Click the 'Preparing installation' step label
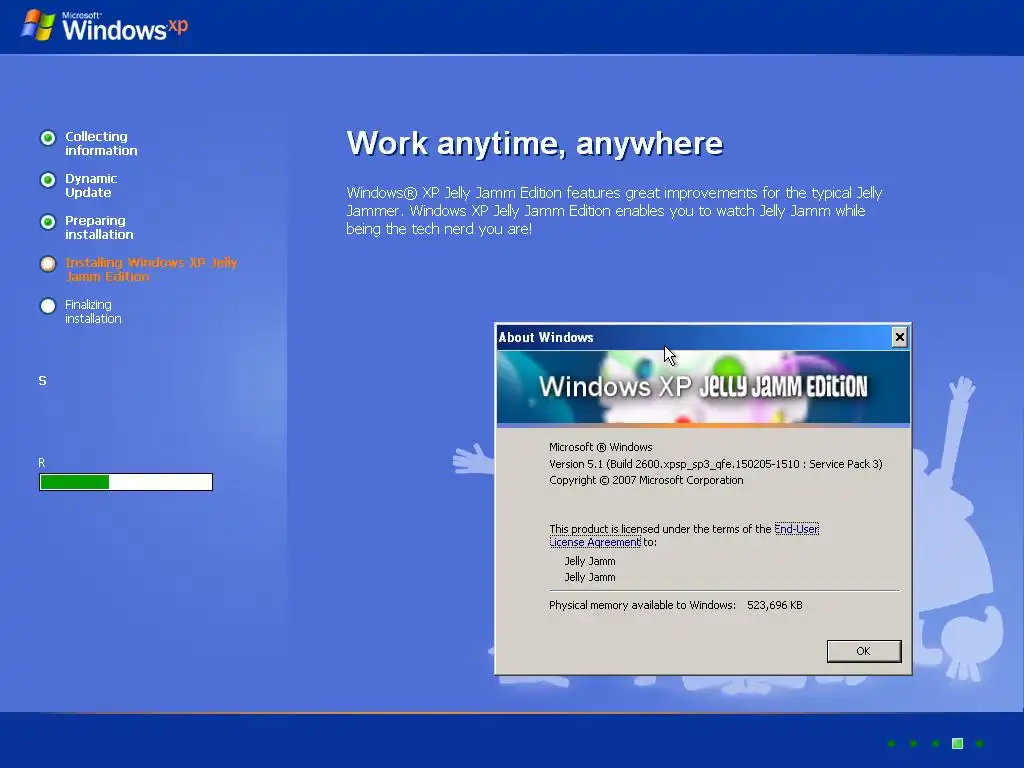 (99, 227)
